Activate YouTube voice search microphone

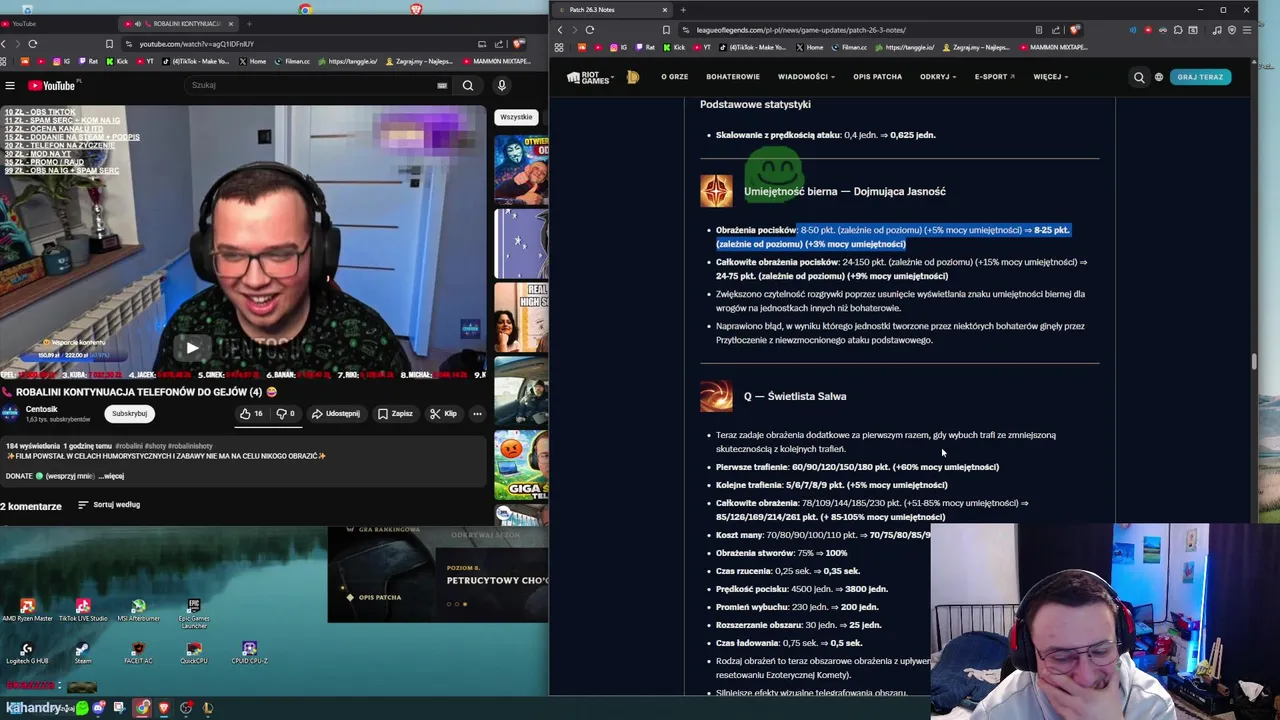502,86
